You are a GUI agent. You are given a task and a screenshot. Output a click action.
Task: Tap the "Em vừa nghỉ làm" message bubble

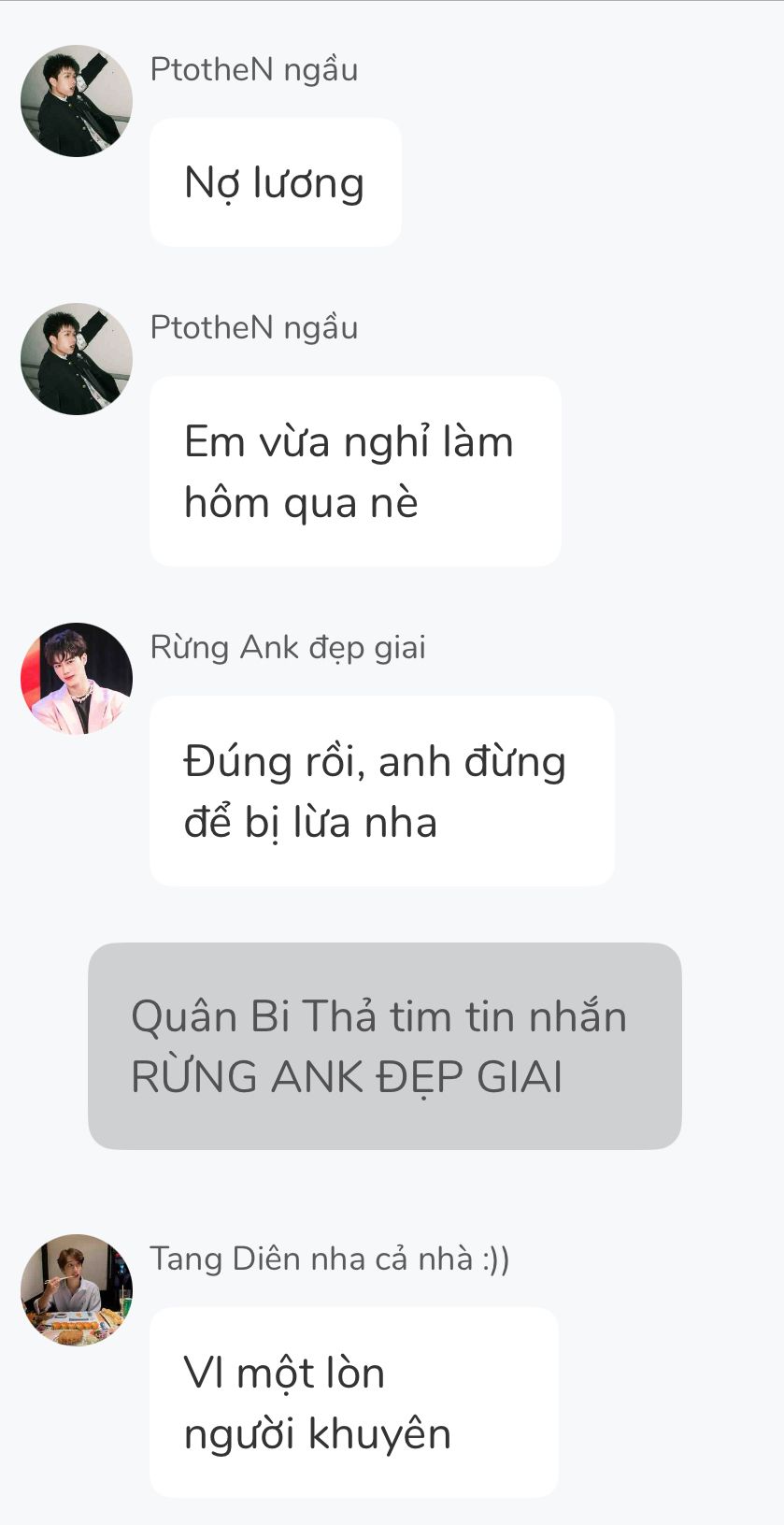(355, 471)
